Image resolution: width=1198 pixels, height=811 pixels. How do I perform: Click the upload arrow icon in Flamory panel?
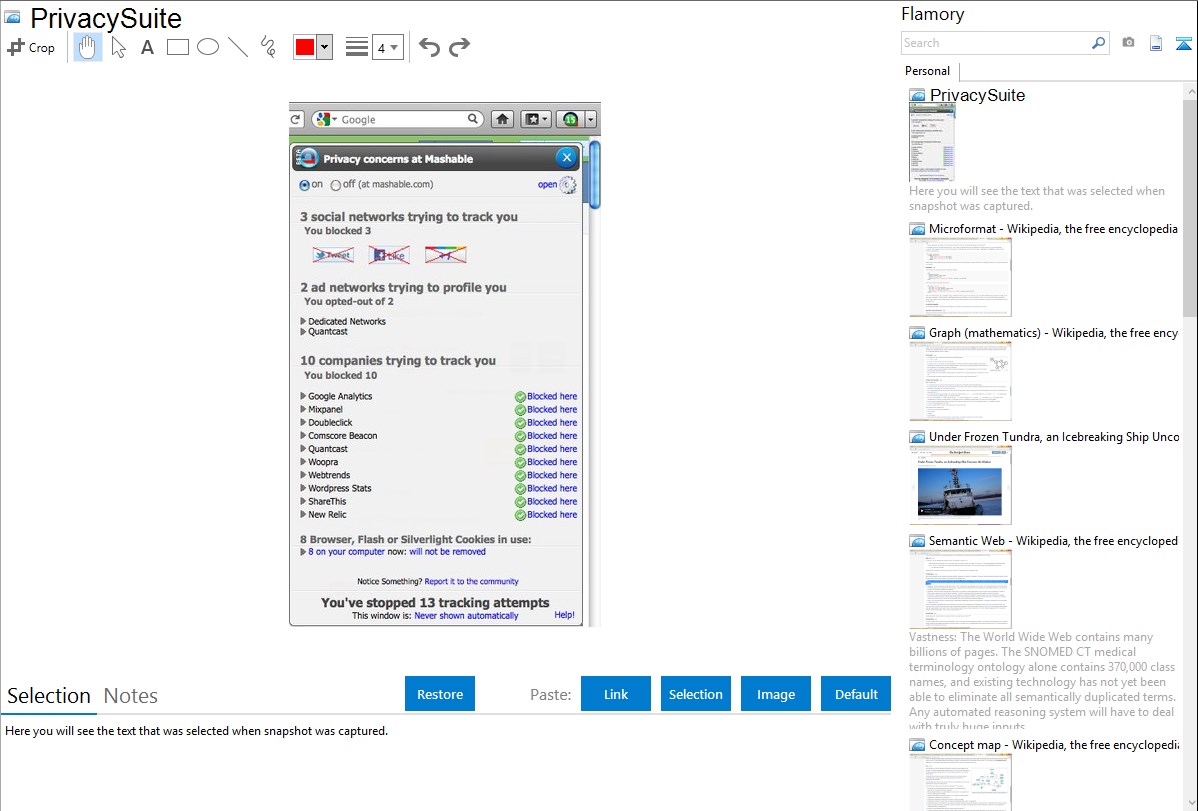pyautogui.click(x=1183, y=44)
